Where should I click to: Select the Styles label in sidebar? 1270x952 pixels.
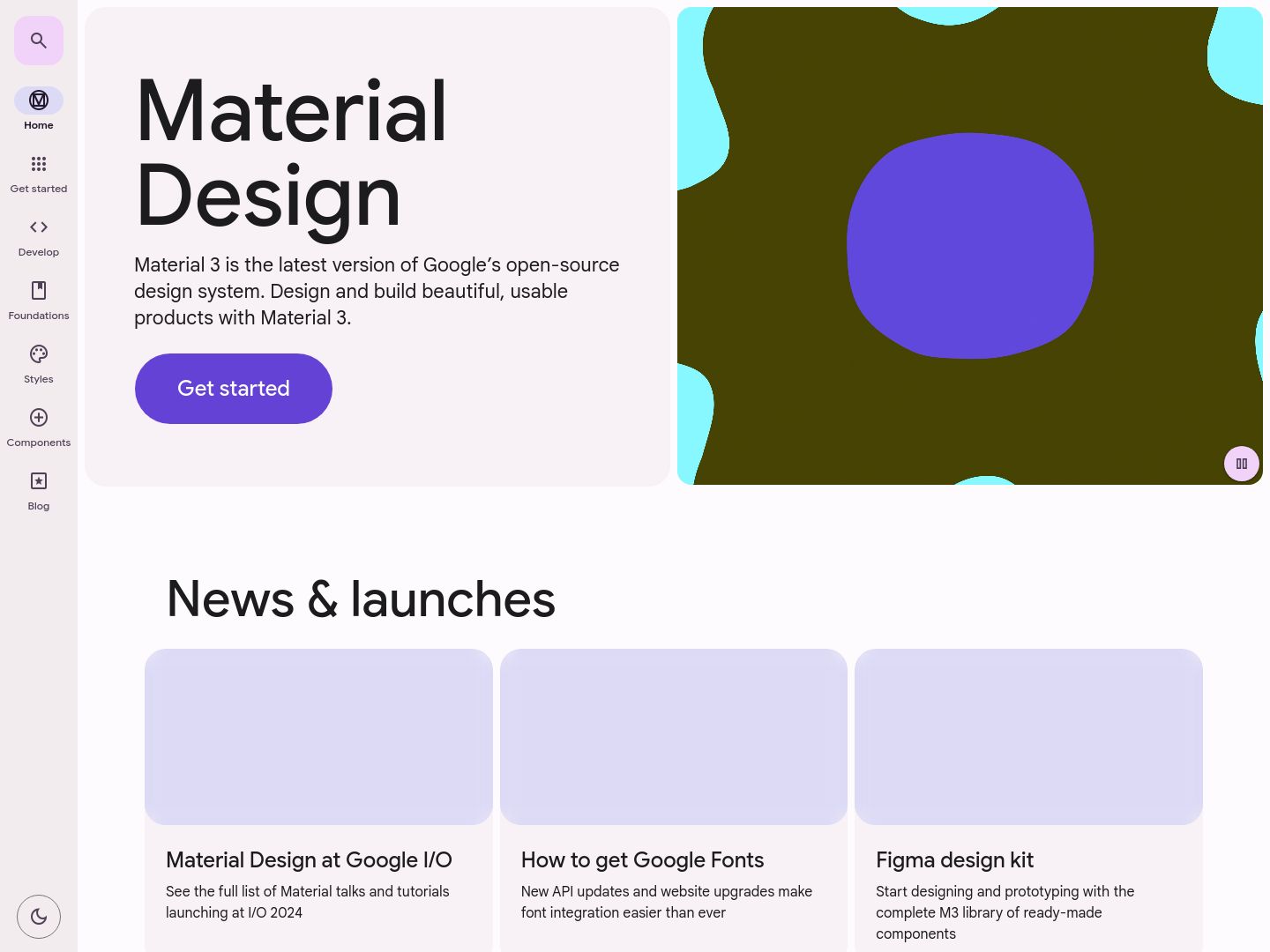click(x=39, y=379)
